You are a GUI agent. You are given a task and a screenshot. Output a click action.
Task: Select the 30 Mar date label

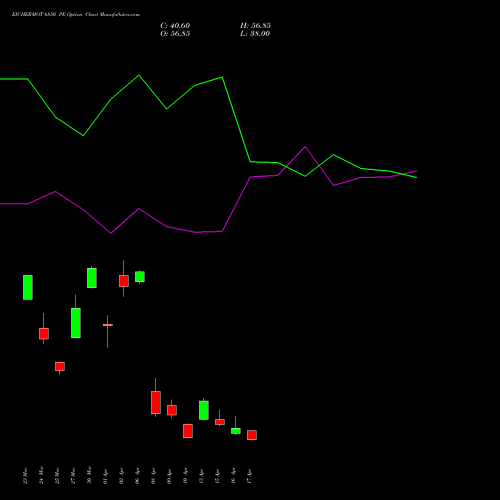[x=89, y=475]
